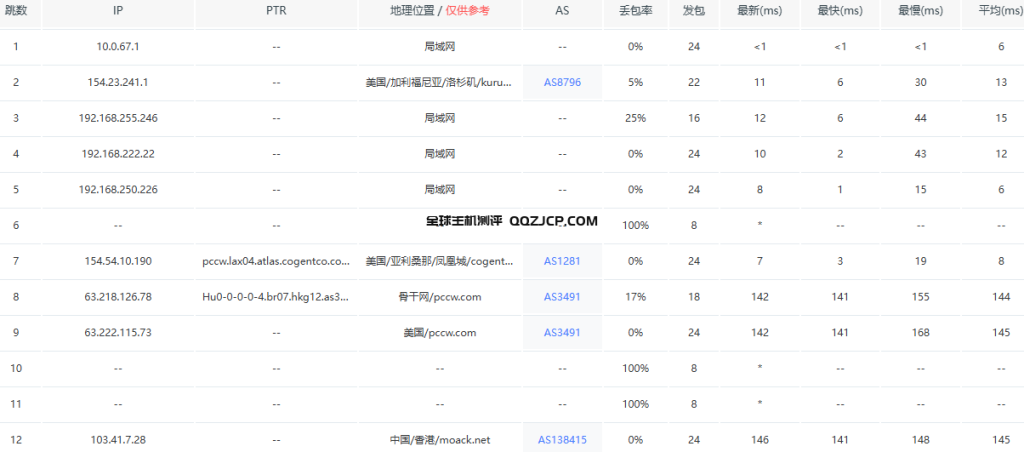The image size is (1024, 452).
Task: Click AS3491 link in hop 9 row
Action: point(562,332)
